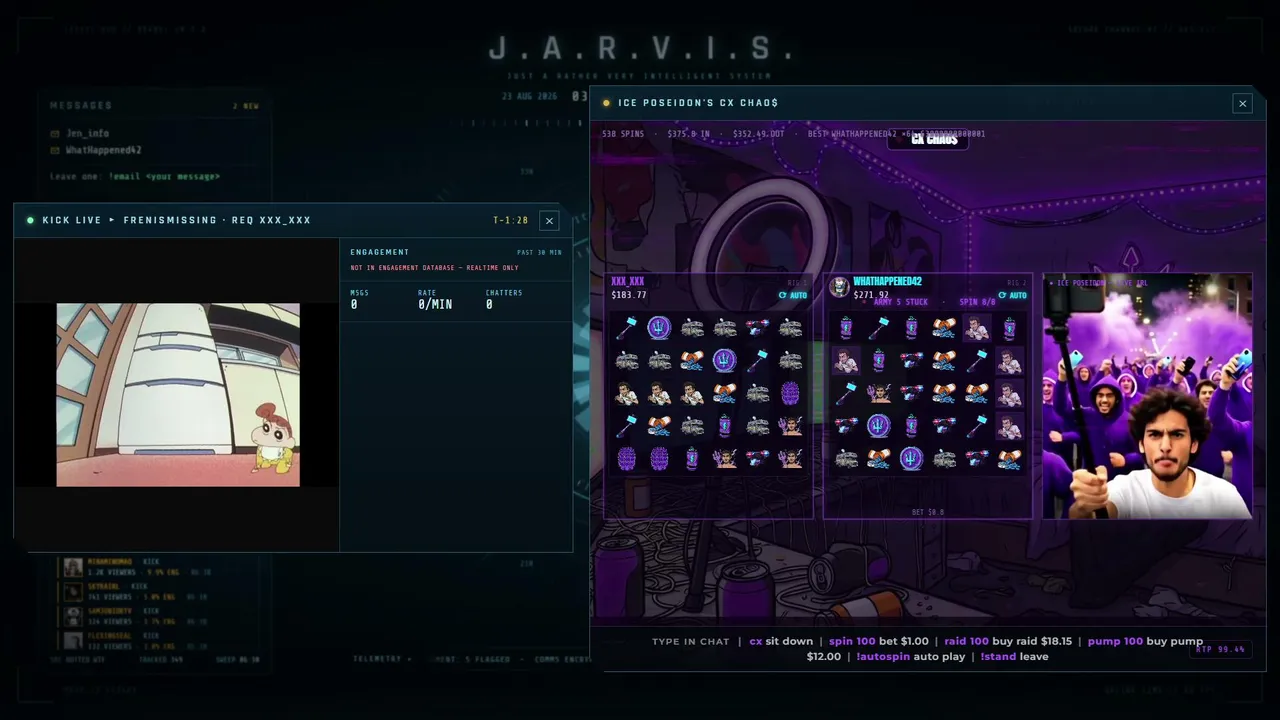
Task: Toggle AUTO spin for WhatHappened42's rig
Action: 1012,295
